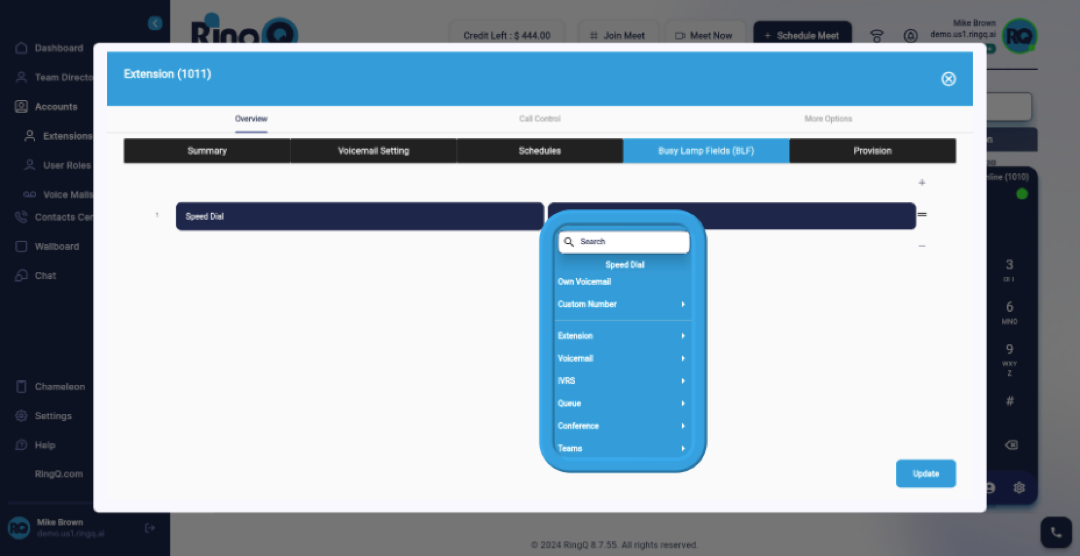
Task: Click the Update button
Action: [x=925, y=474]
